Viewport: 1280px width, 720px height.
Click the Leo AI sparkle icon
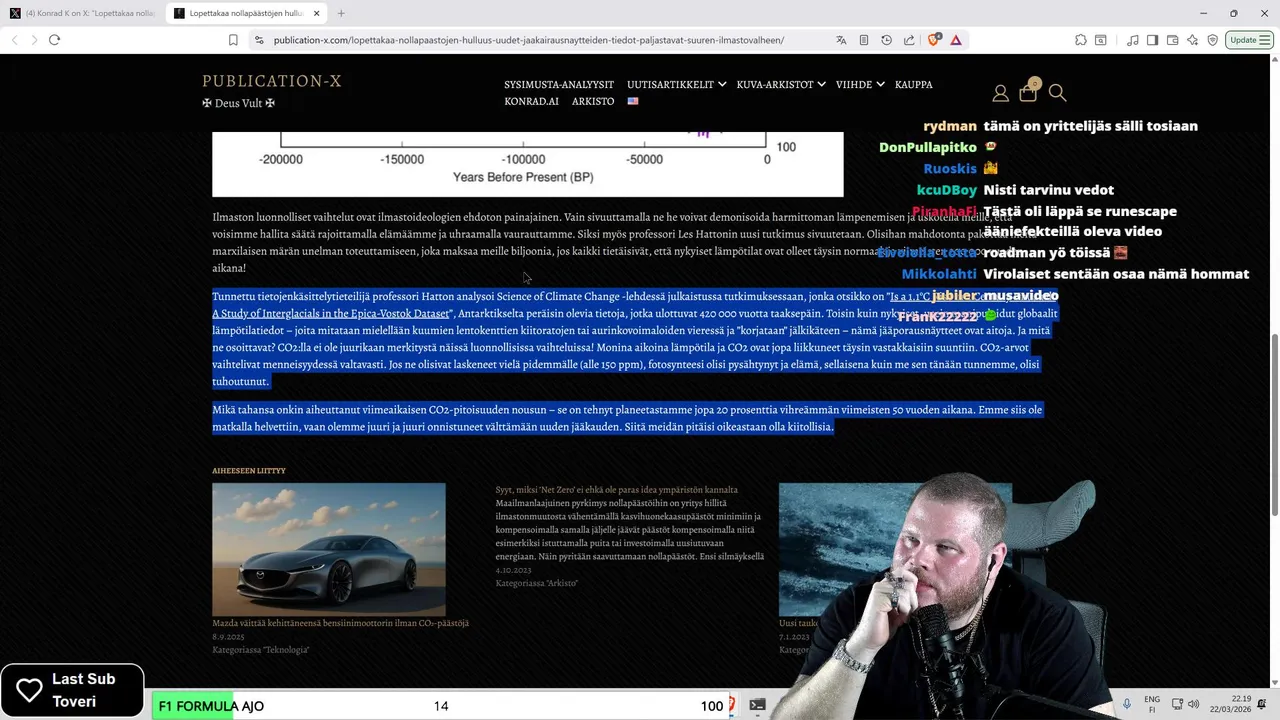click(1192, 40)
